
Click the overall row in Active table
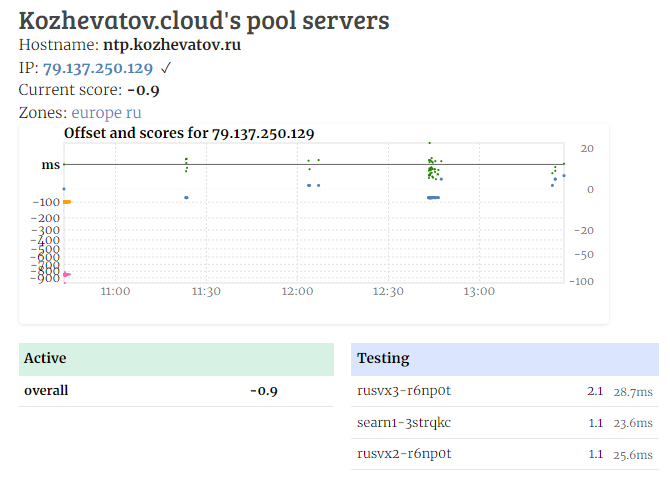click(x=176, y=391)
